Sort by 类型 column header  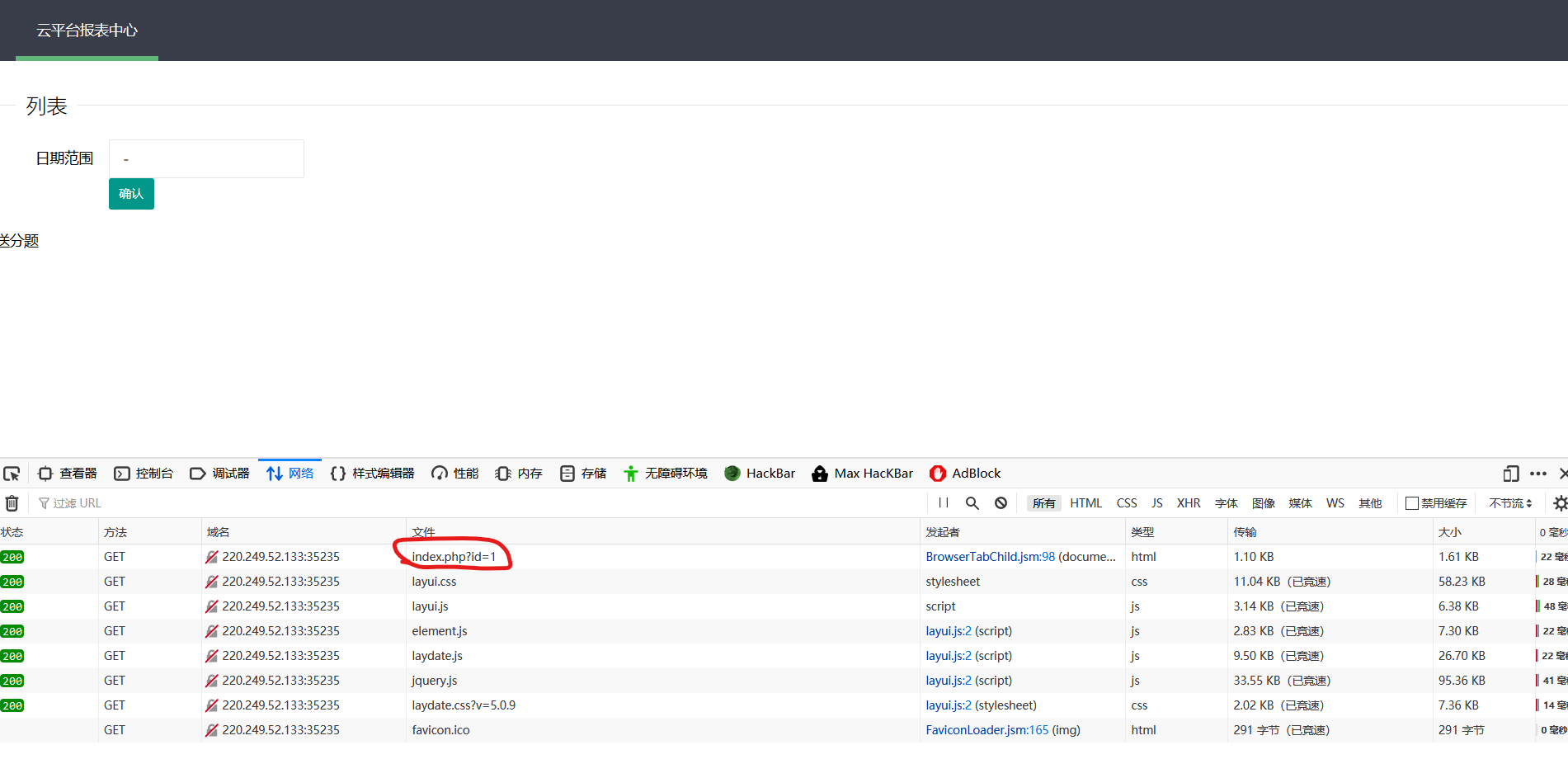tap(1176, 532)
